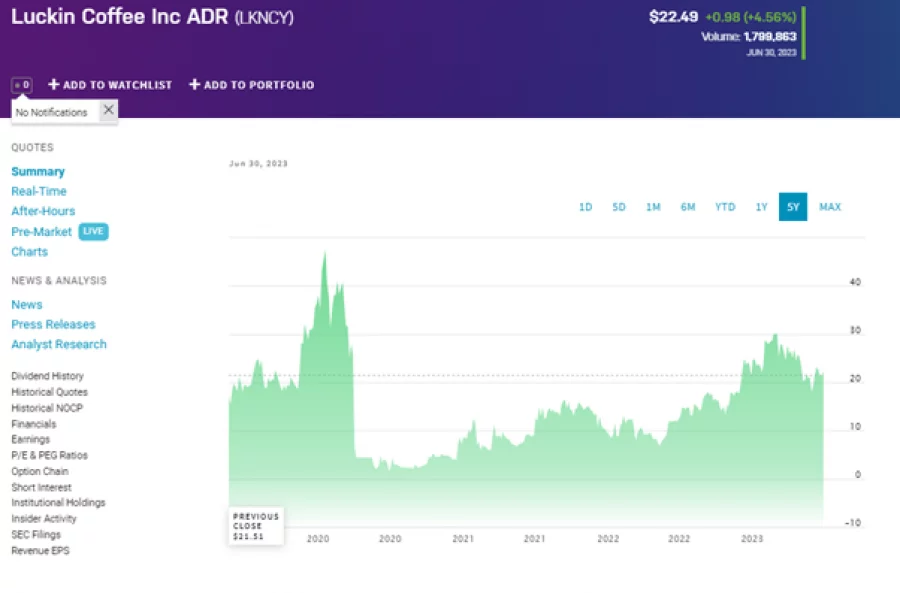The height and width of the screenshot is (593, 900).
Task: Click the -10 y-axis label
Action: 853,523
